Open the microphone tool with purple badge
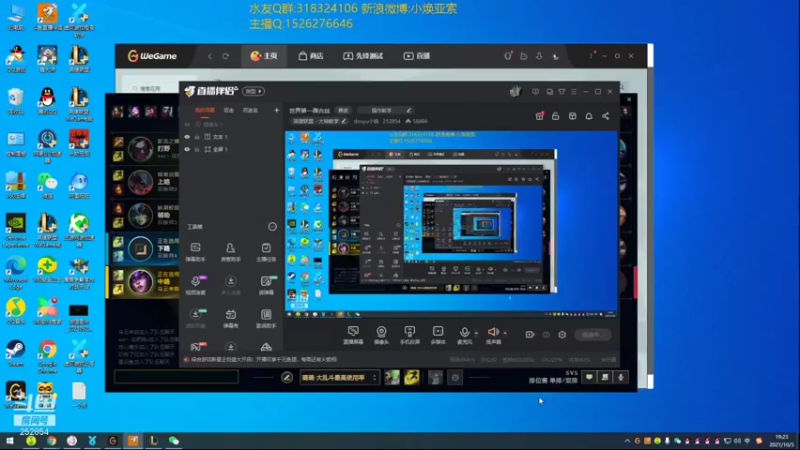Viewport: 800px width, 450px height. 196,285
